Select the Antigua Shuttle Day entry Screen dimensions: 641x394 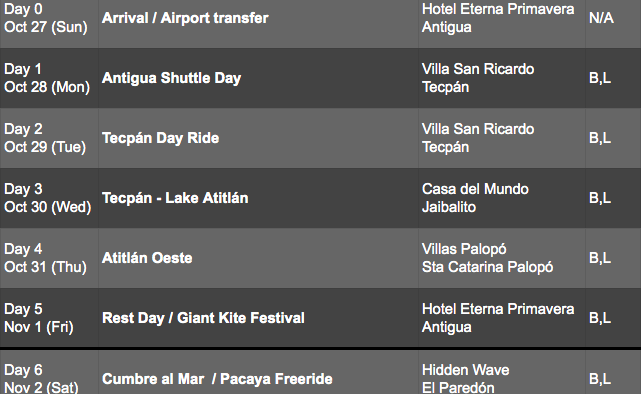click(172, 78)
